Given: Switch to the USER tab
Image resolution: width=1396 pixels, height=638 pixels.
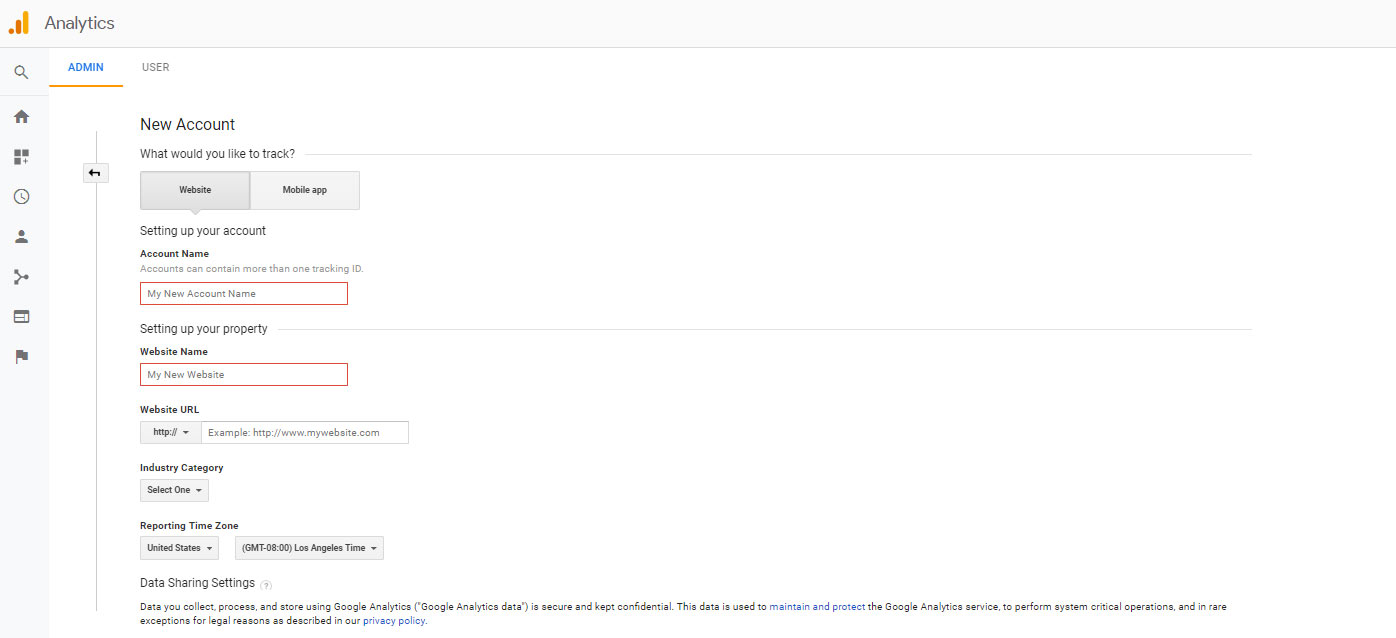Looking at the screenshot, I should 156,67.
